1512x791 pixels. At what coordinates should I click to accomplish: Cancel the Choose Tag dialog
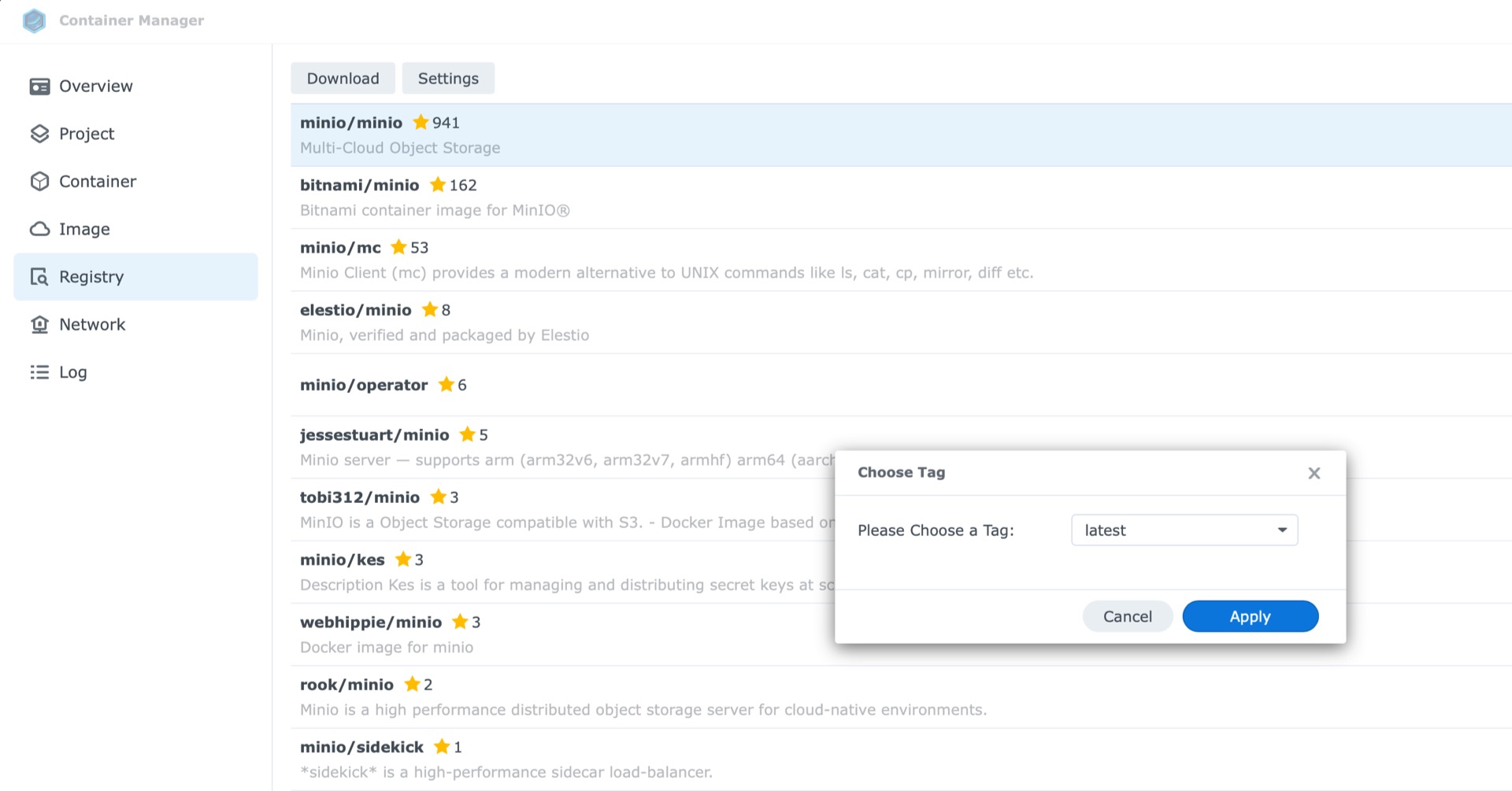1128,616
